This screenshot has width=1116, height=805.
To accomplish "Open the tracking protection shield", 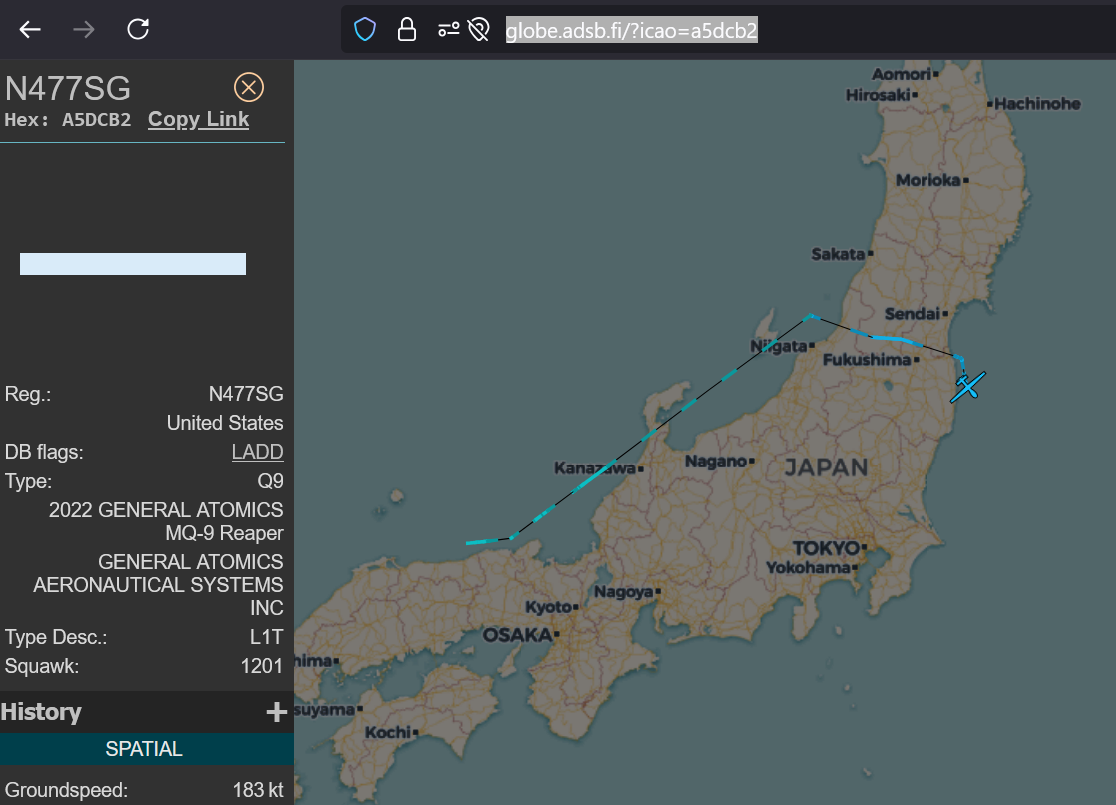I will pyautogui.click(x=365, y=30).
